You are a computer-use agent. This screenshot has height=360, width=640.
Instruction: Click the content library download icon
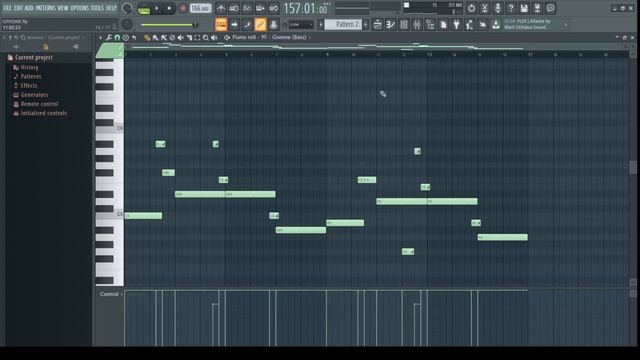(x=496, y=24)
